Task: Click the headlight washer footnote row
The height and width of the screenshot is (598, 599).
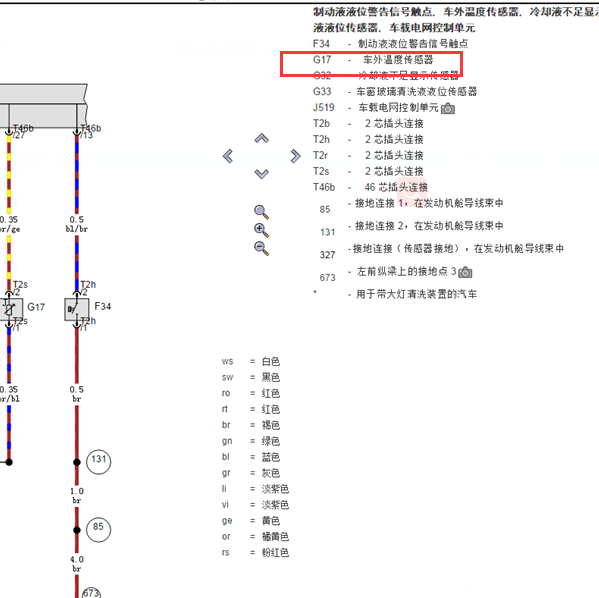Action: [x=395, y=294]
